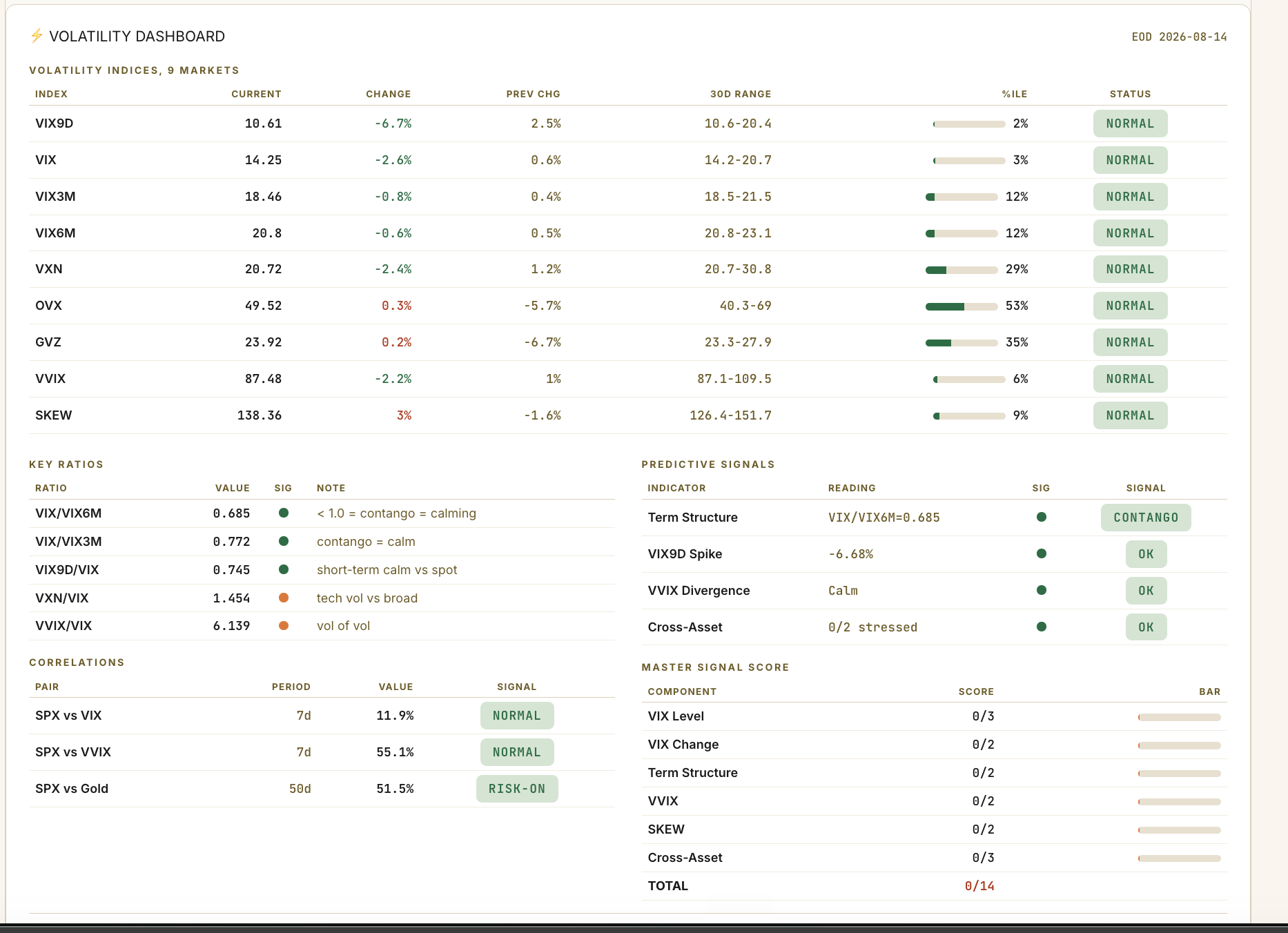Click the NORMAL status badge for VIX9D

click(x=1130, y=124)
